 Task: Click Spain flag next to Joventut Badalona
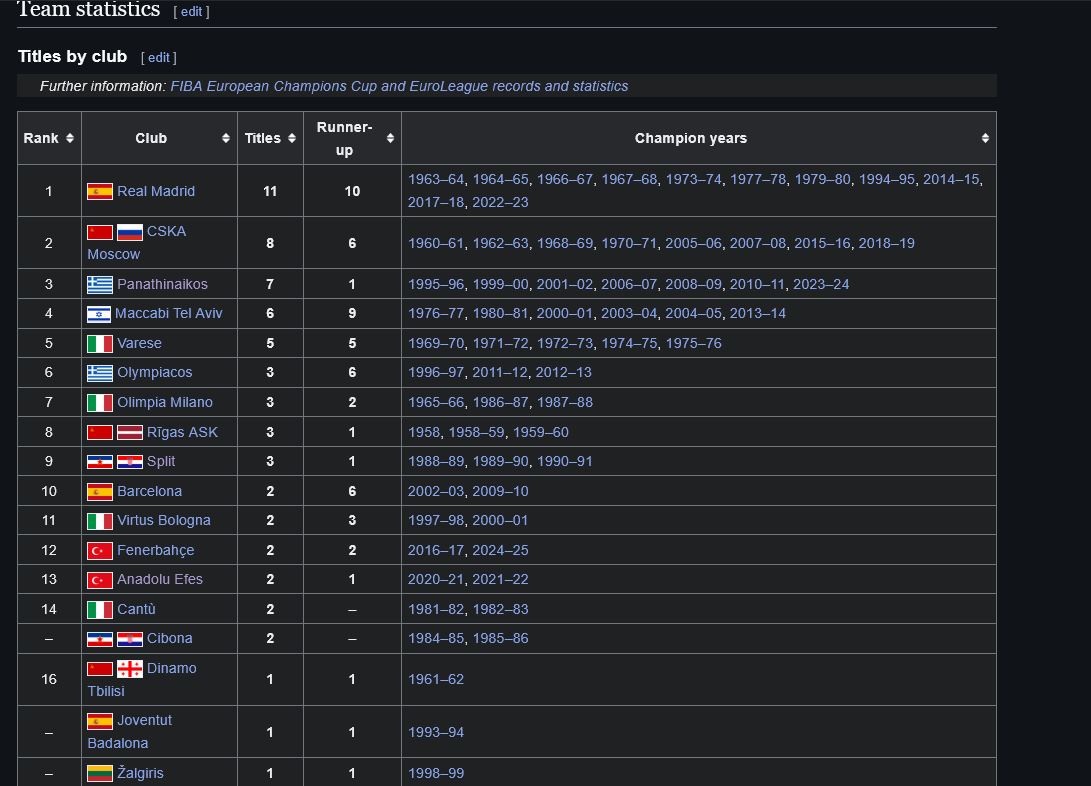pyautogui.click(x=99, y=721)
